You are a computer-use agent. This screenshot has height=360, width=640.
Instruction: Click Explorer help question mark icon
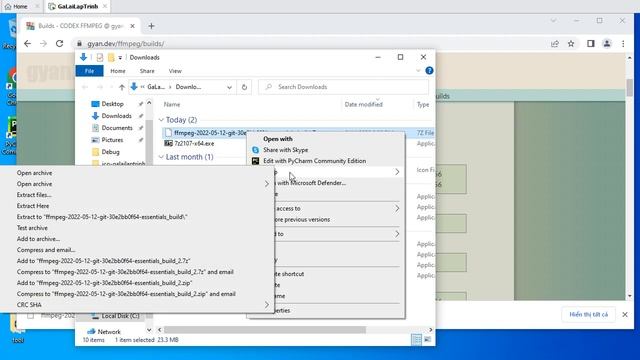point(429,71)
